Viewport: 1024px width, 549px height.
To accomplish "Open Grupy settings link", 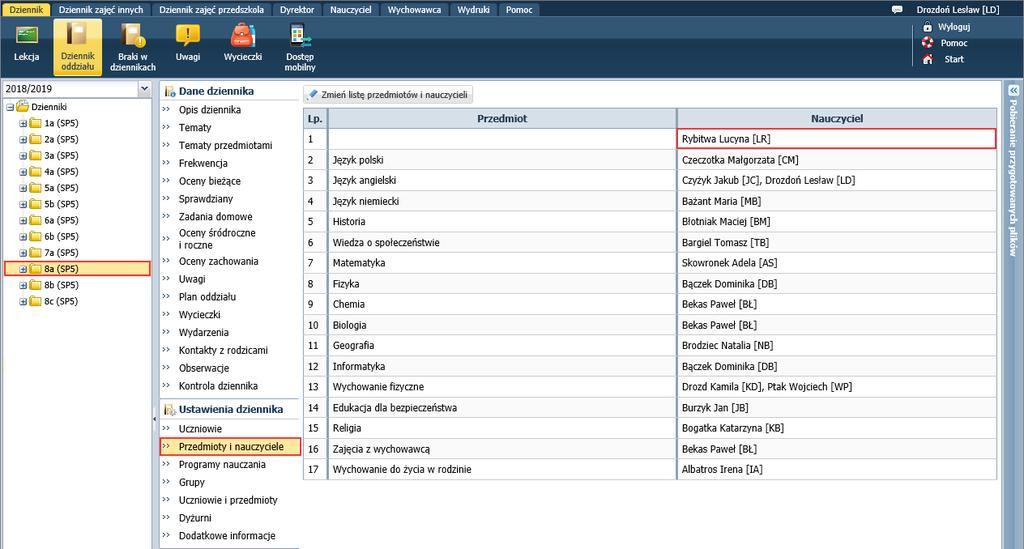I will click(191, 482).
